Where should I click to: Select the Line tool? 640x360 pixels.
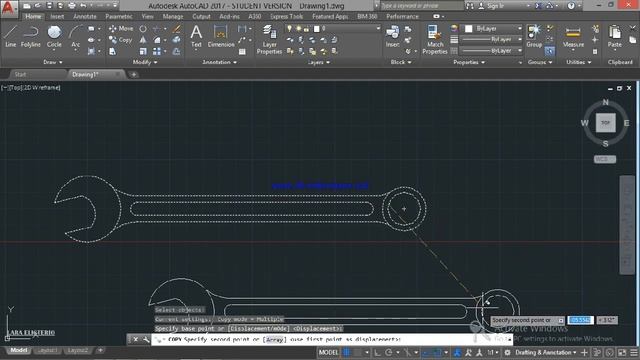click(x=10, y=36)
